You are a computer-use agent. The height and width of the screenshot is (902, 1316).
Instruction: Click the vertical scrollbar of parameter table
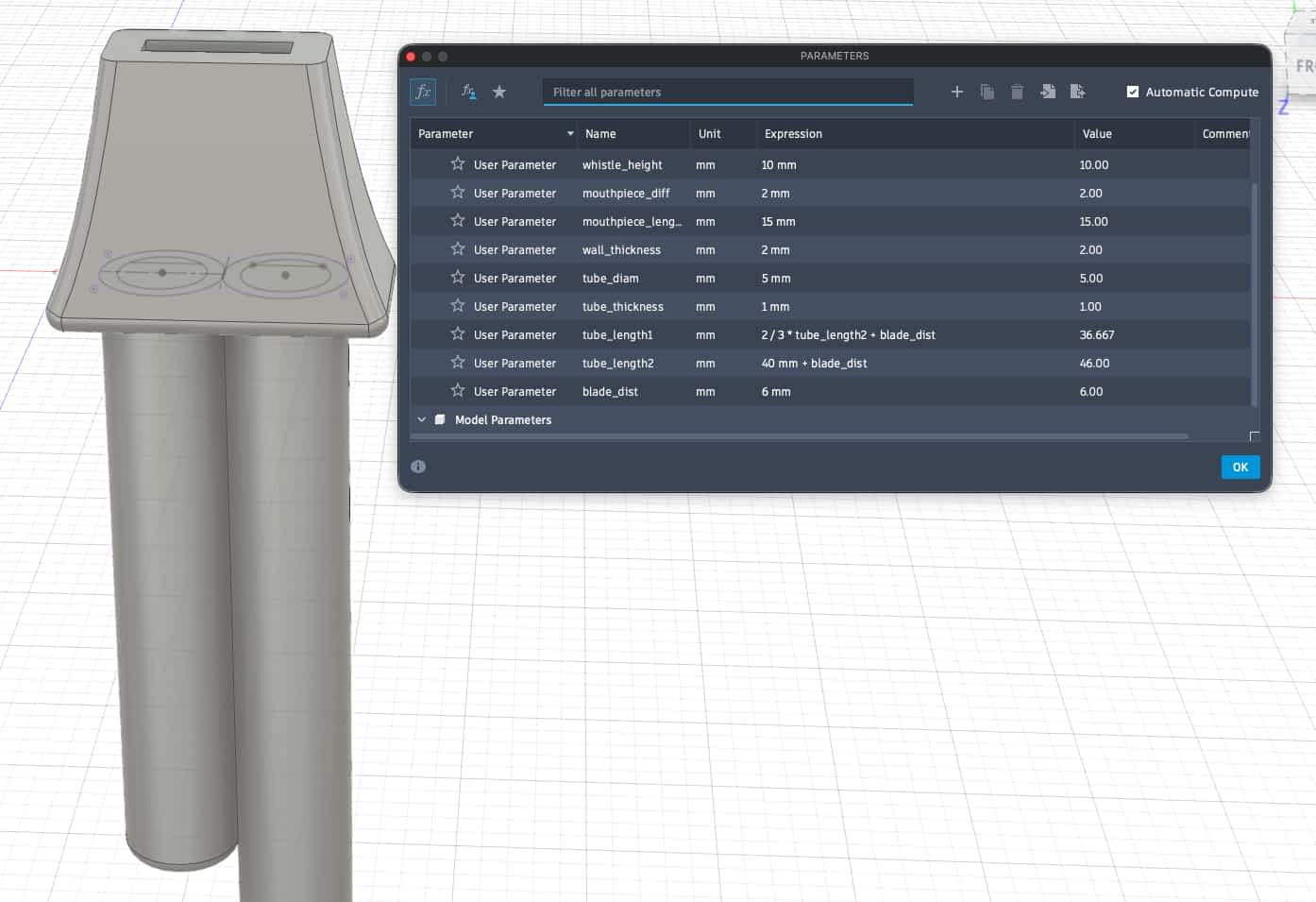click(1255, 295)
